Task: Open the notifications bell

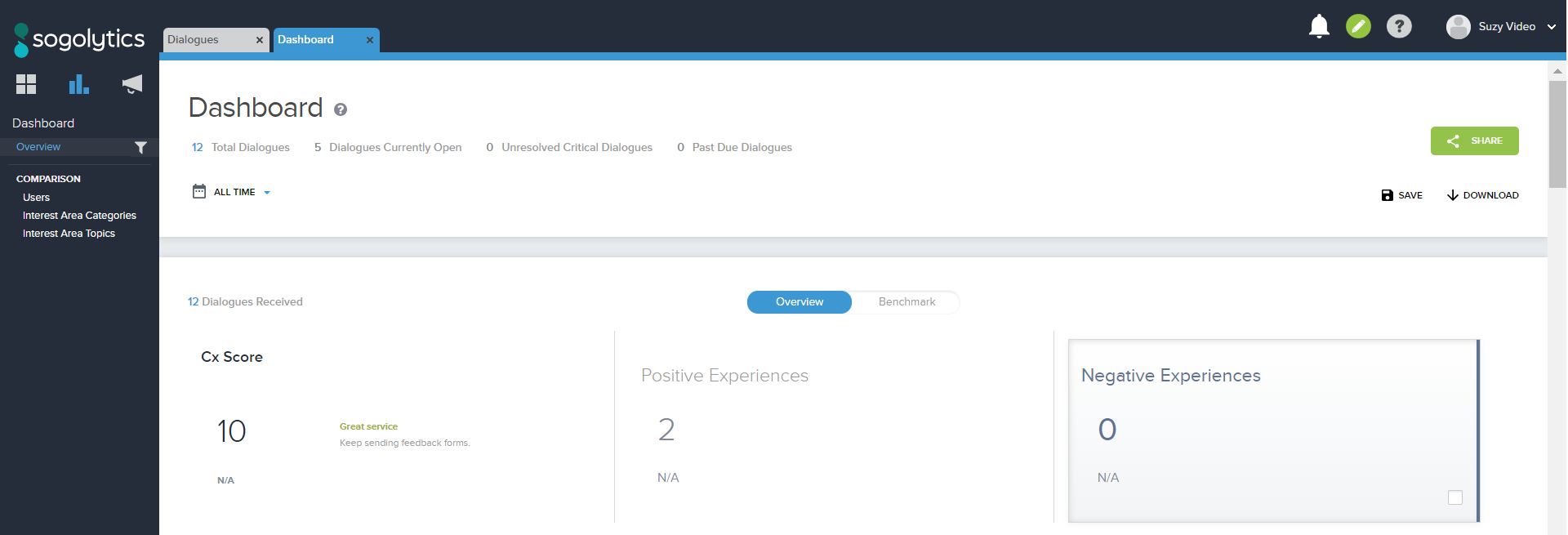Action: (x=1319, y=26)
